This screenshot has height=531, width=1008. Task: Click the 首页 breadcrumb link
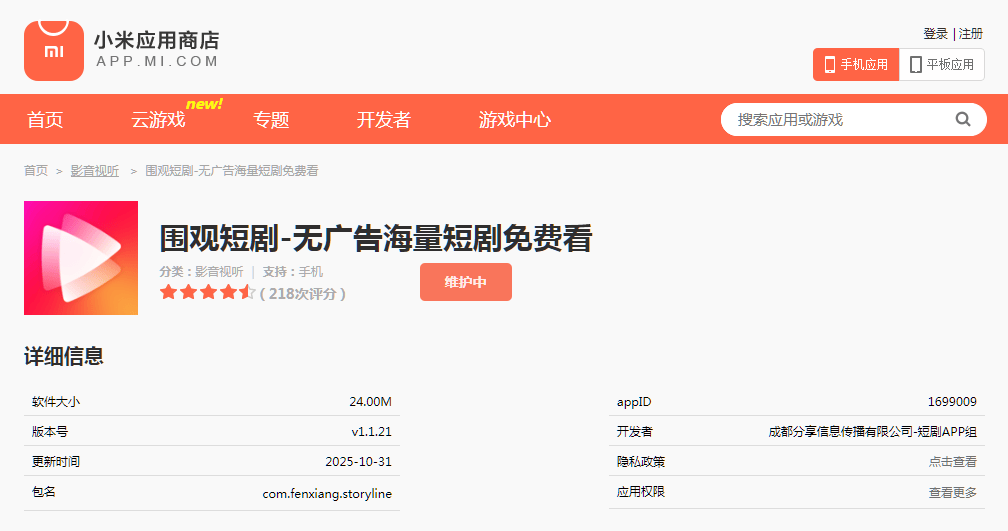tap(36, 171)
